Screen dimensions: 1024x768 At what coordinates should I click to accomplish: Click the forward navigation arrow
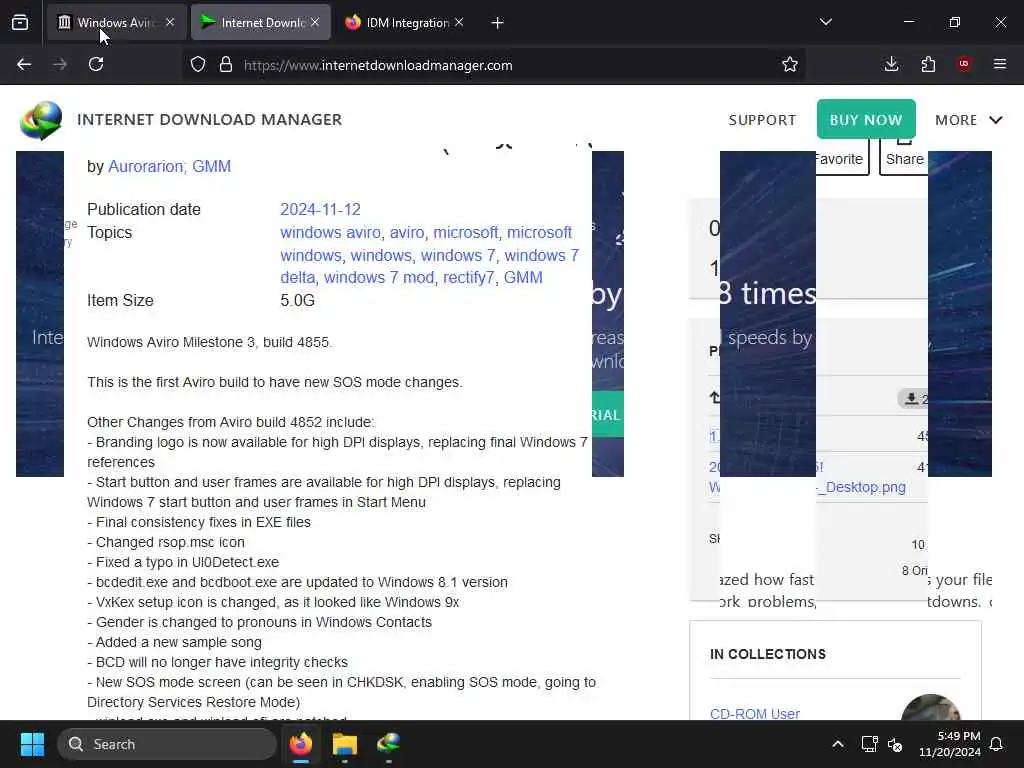60,64
